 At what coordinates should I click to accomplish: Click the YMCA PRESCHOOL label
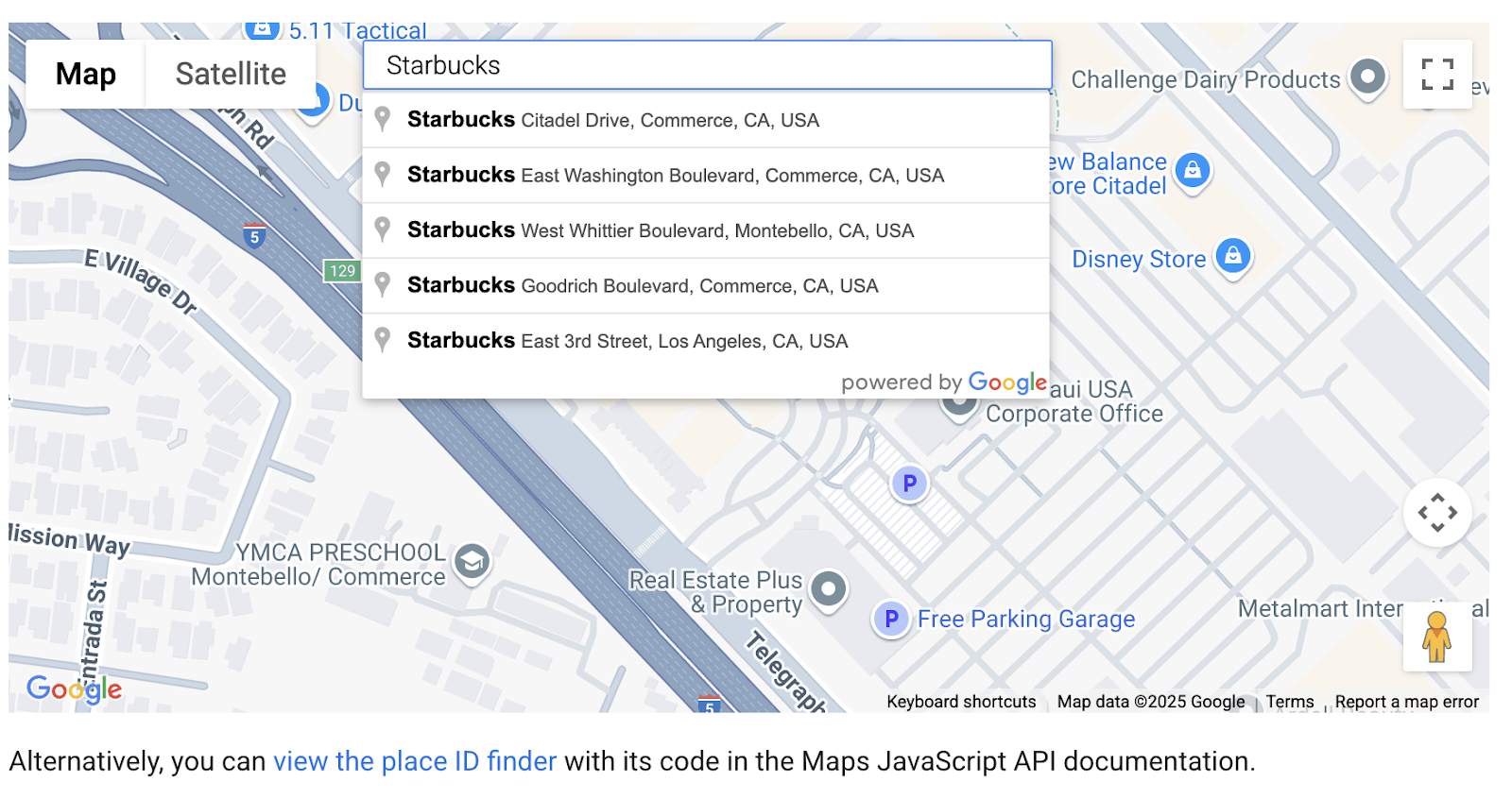(x=340, y=552)
